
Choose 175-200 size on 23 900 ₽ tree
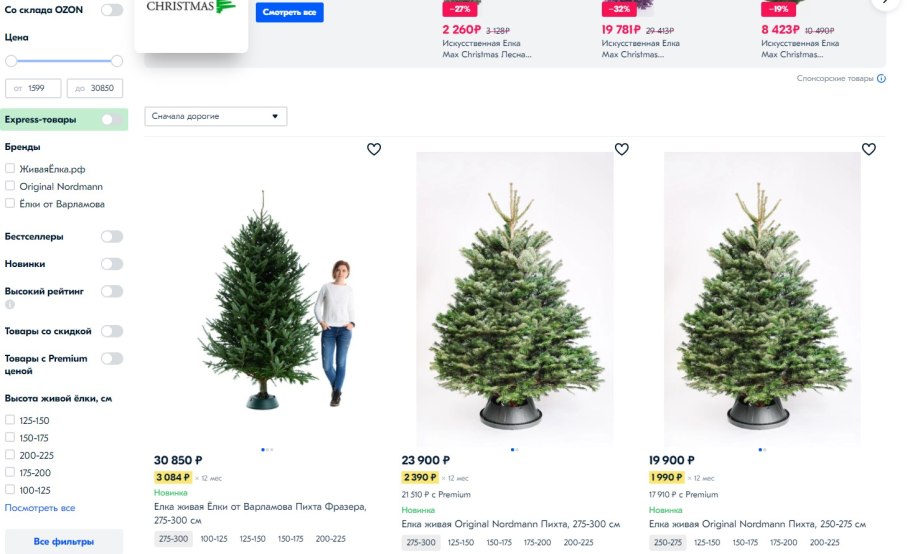[537, 542]
